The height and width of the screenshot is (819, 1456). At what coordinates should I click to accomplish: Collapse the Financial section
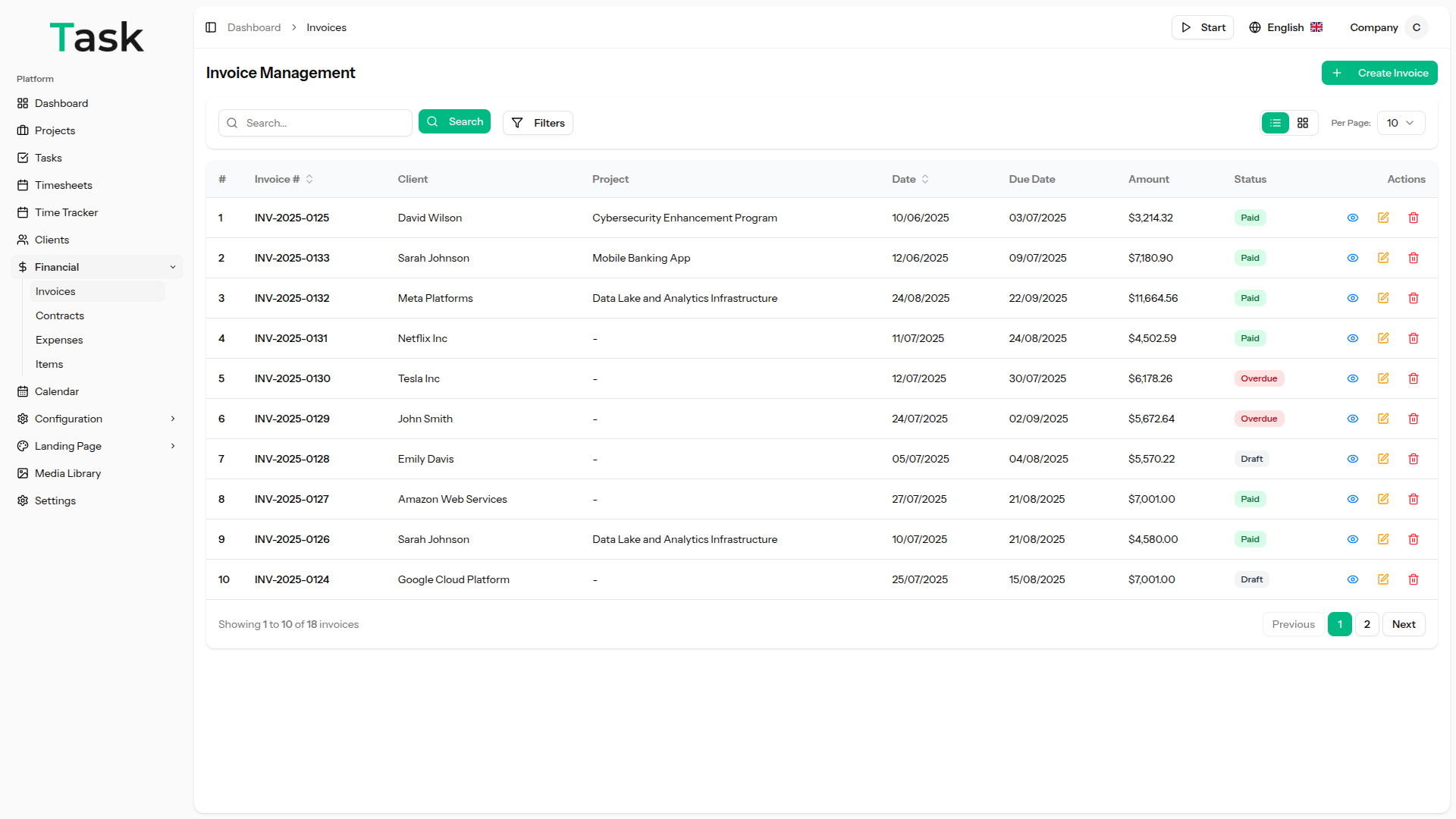[x=173, y=267]
